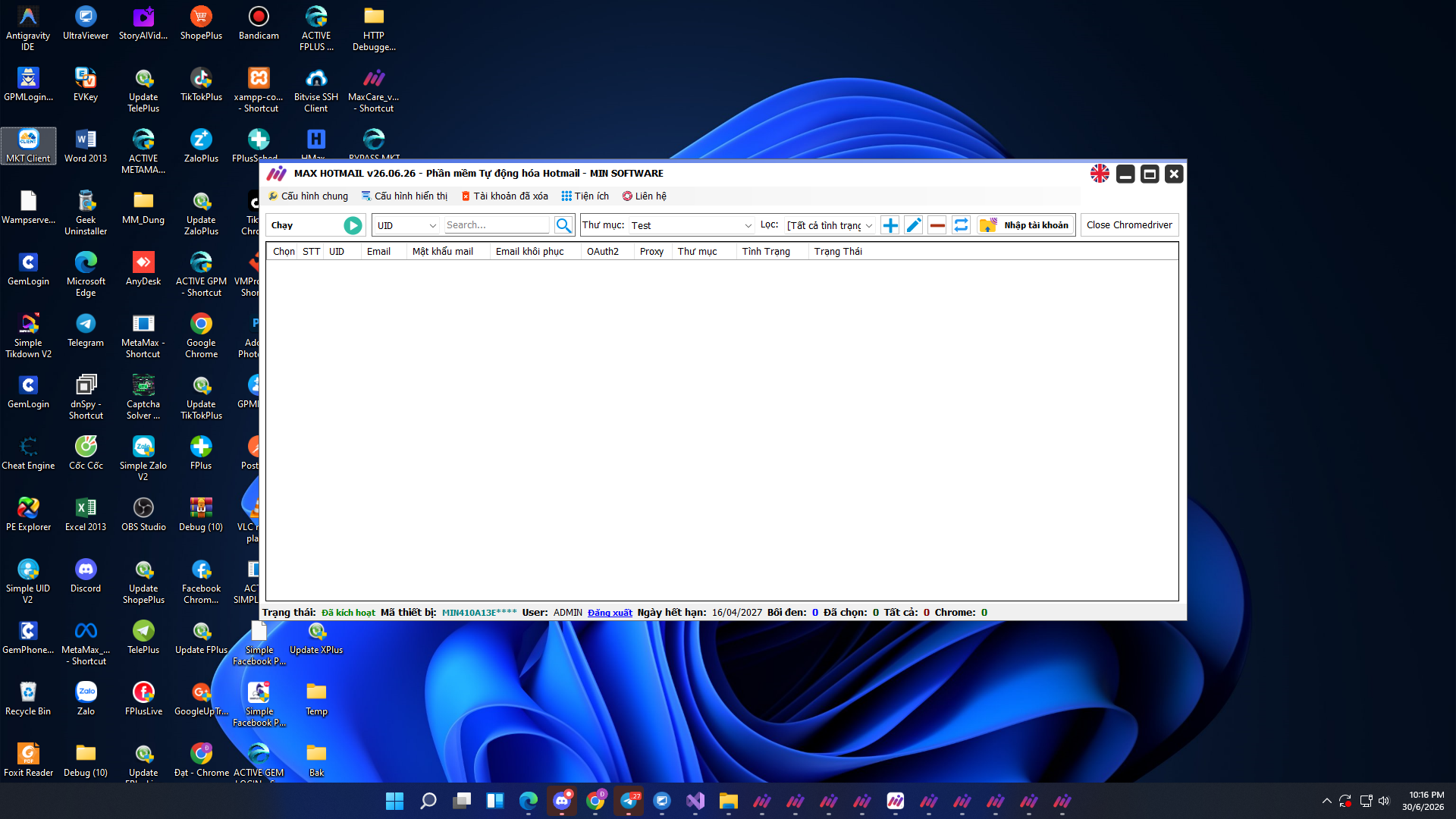Click the magnifier search icon
1456x819 pixels.
[563, 225]
